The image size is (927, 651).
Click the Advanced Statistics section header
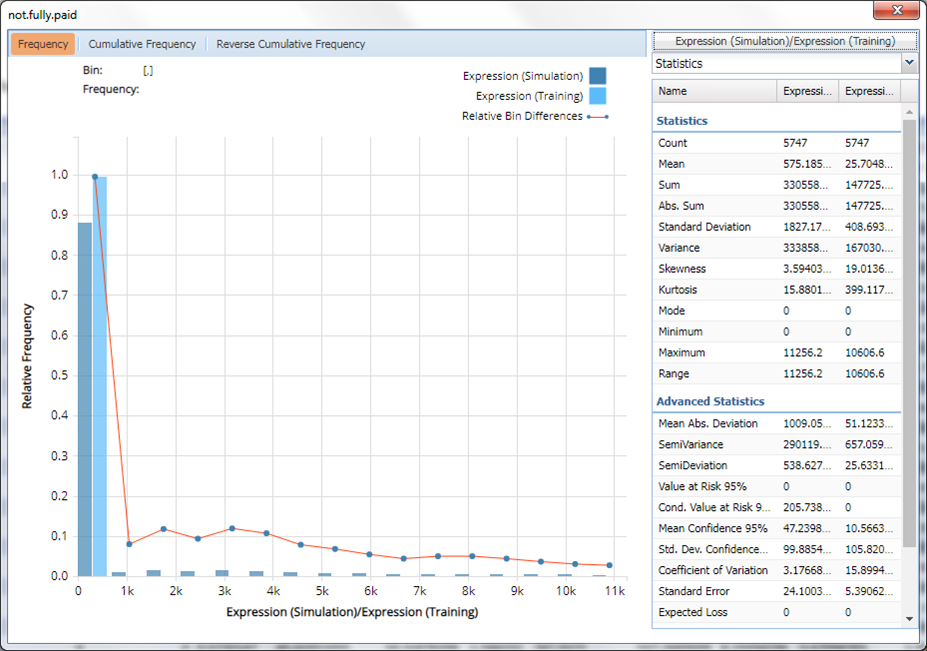pos(710,401)
